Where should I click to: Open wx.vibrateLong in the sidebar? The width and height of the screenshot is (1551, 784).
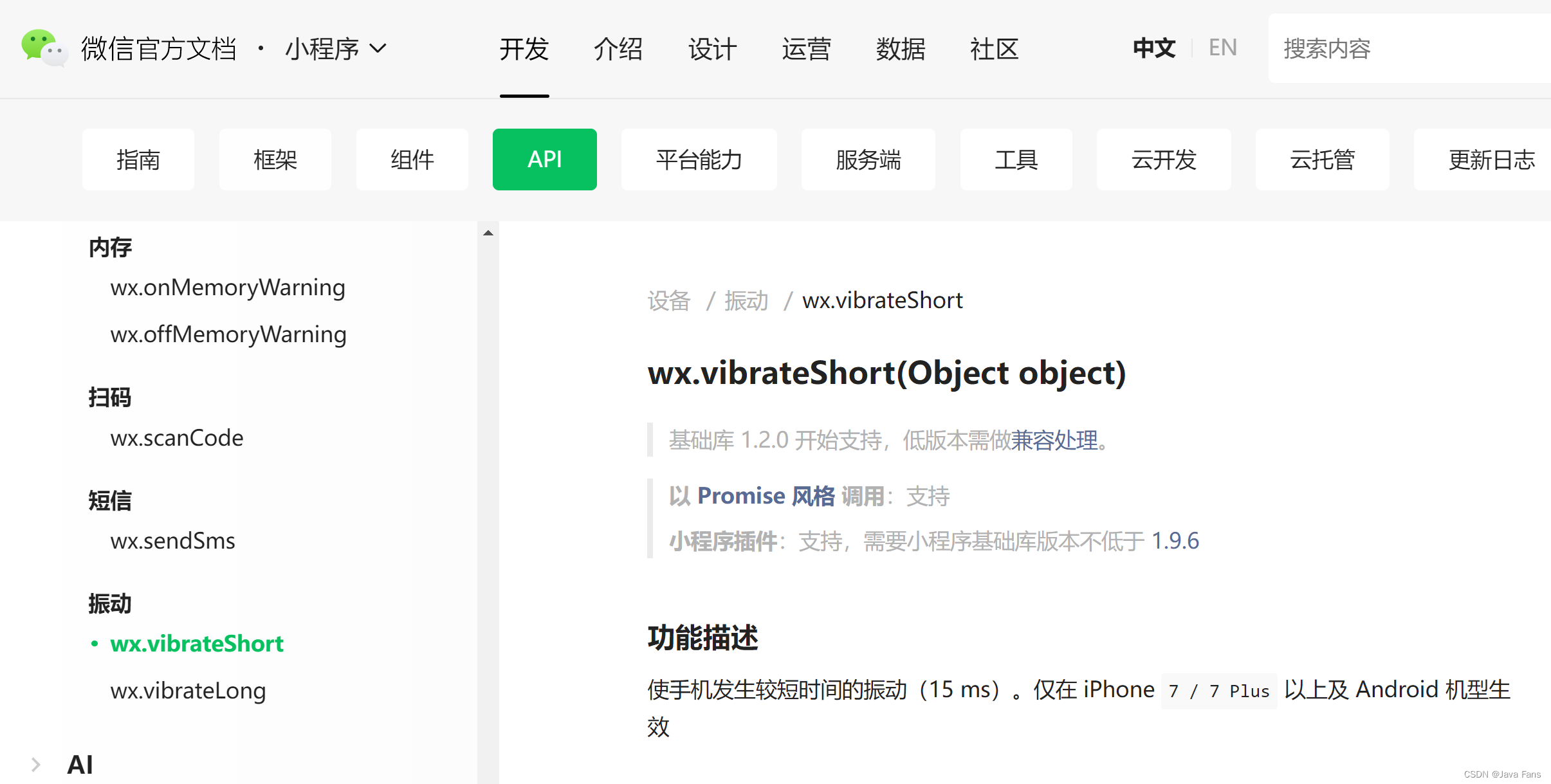(188, 691)
